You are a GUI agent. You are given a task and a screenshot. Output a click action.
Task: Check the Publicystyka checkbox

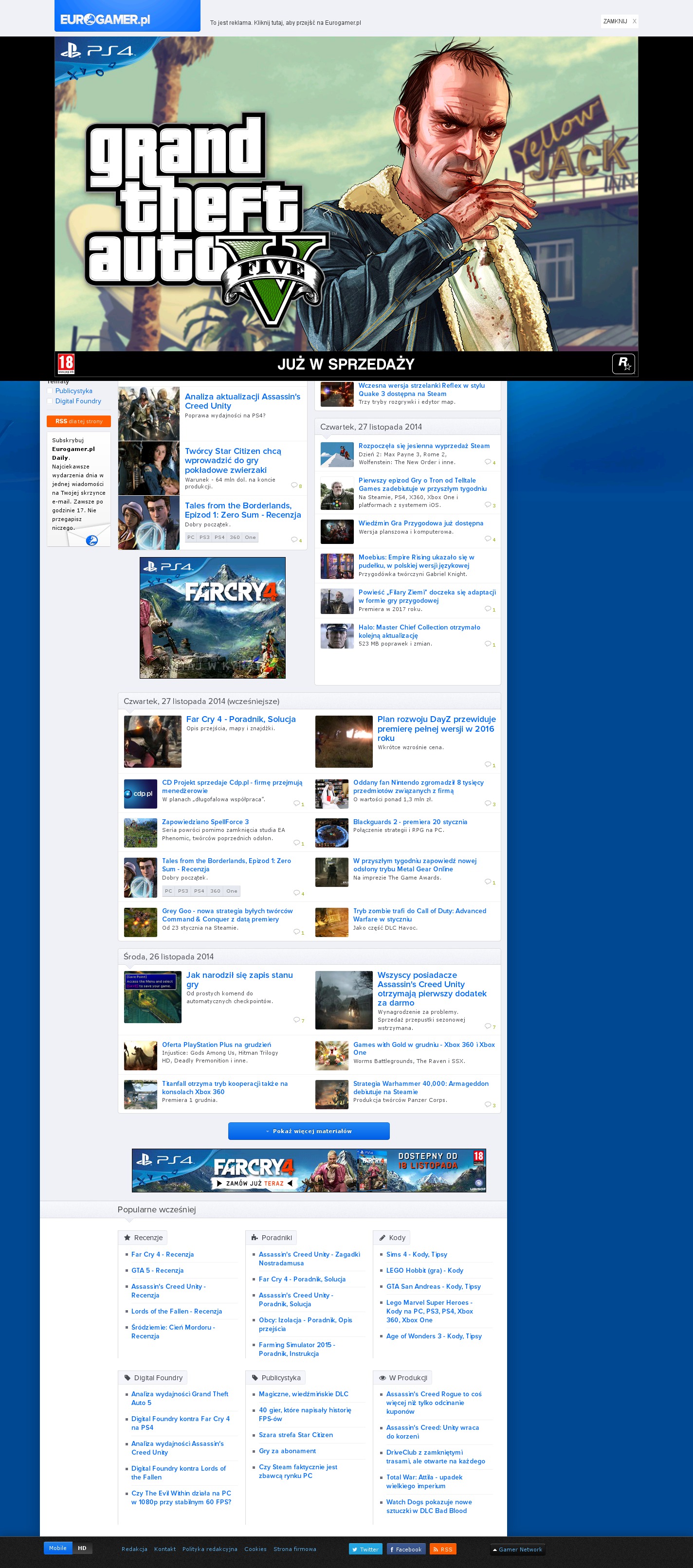50,391
